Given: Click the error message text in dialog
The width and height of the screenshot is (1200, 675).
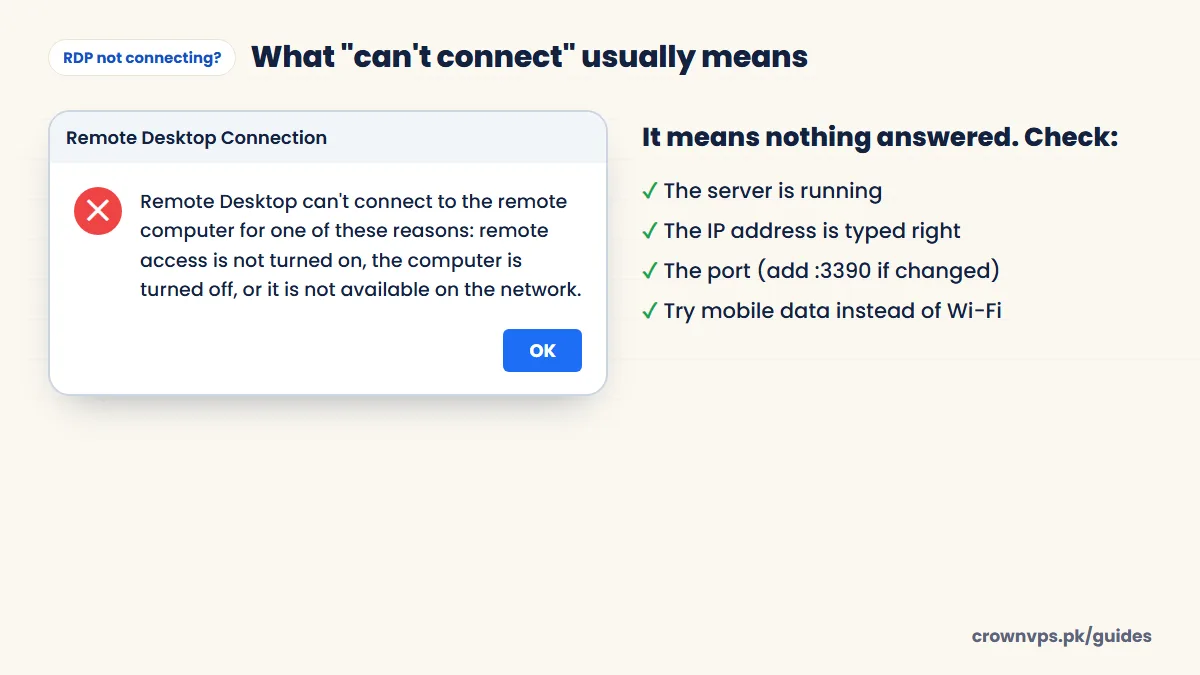Looking at the screenshot, I should [x=360, y=245].
